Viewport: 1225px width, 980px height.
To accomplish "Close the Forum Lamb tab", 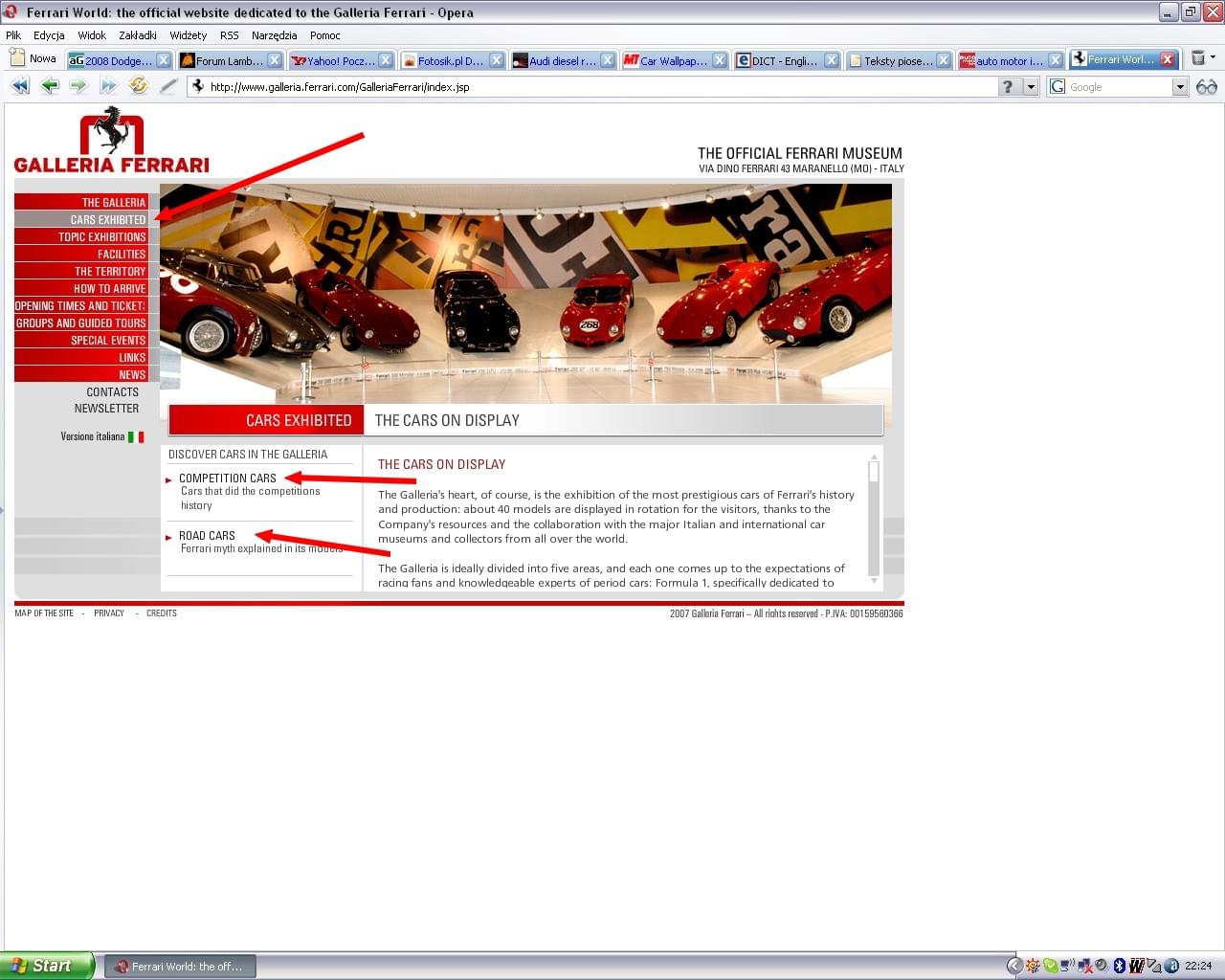I will click(x=275, y=60).
